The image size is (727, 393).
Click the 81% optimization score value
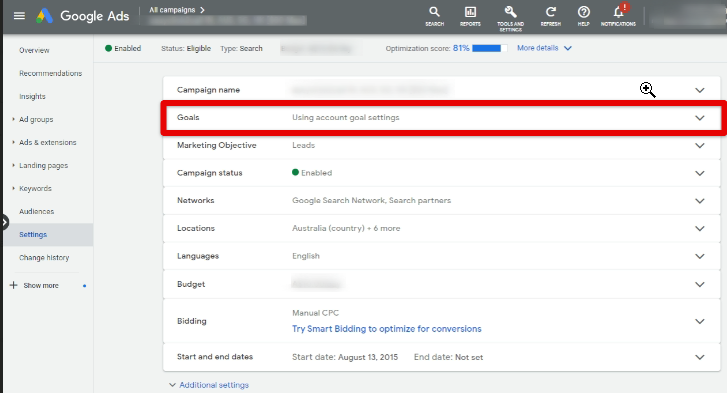pyautogui.click(x=461, y=48)
